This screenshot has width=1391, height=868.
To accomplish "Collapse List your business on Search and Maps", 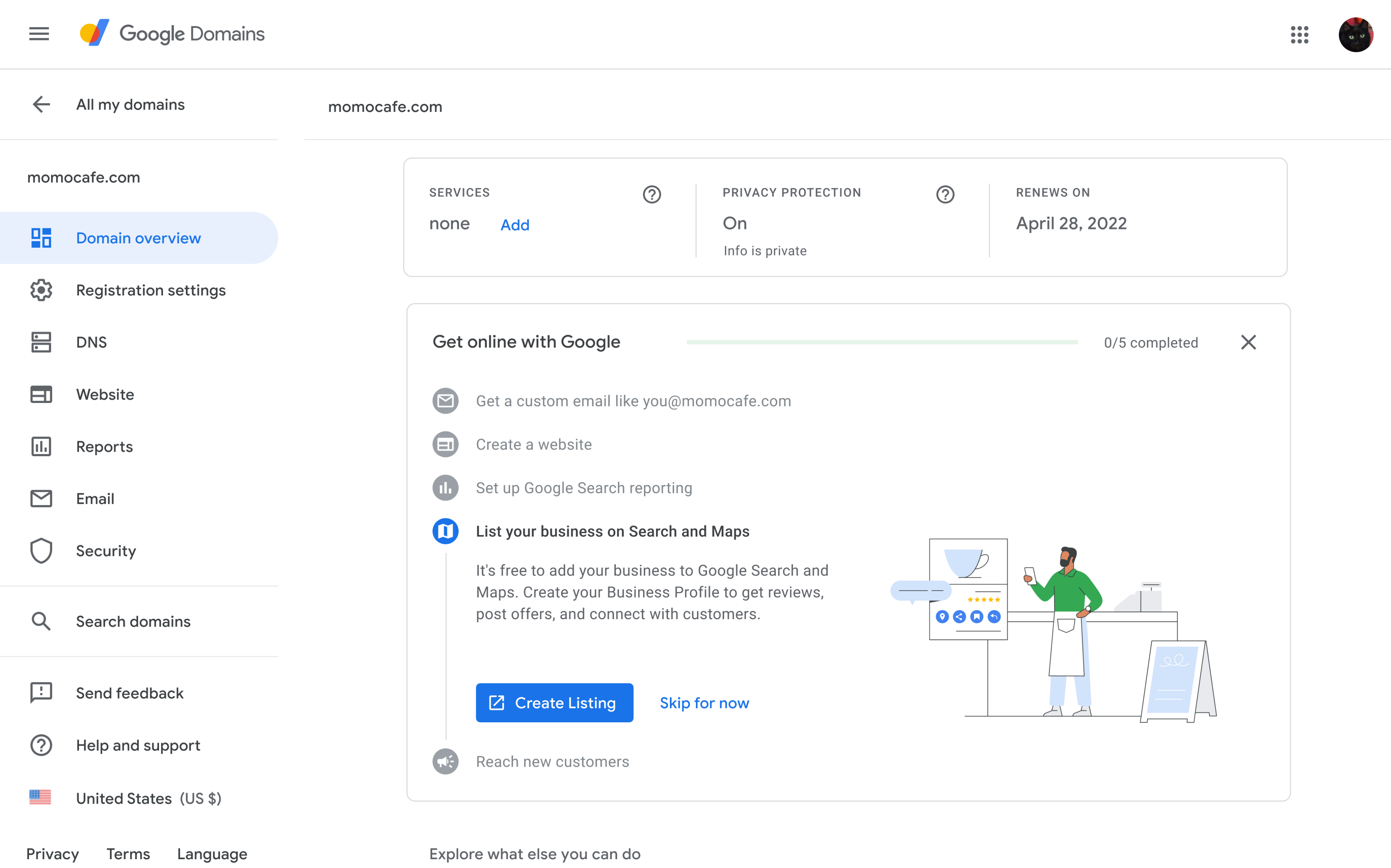I will coord(612,531).
